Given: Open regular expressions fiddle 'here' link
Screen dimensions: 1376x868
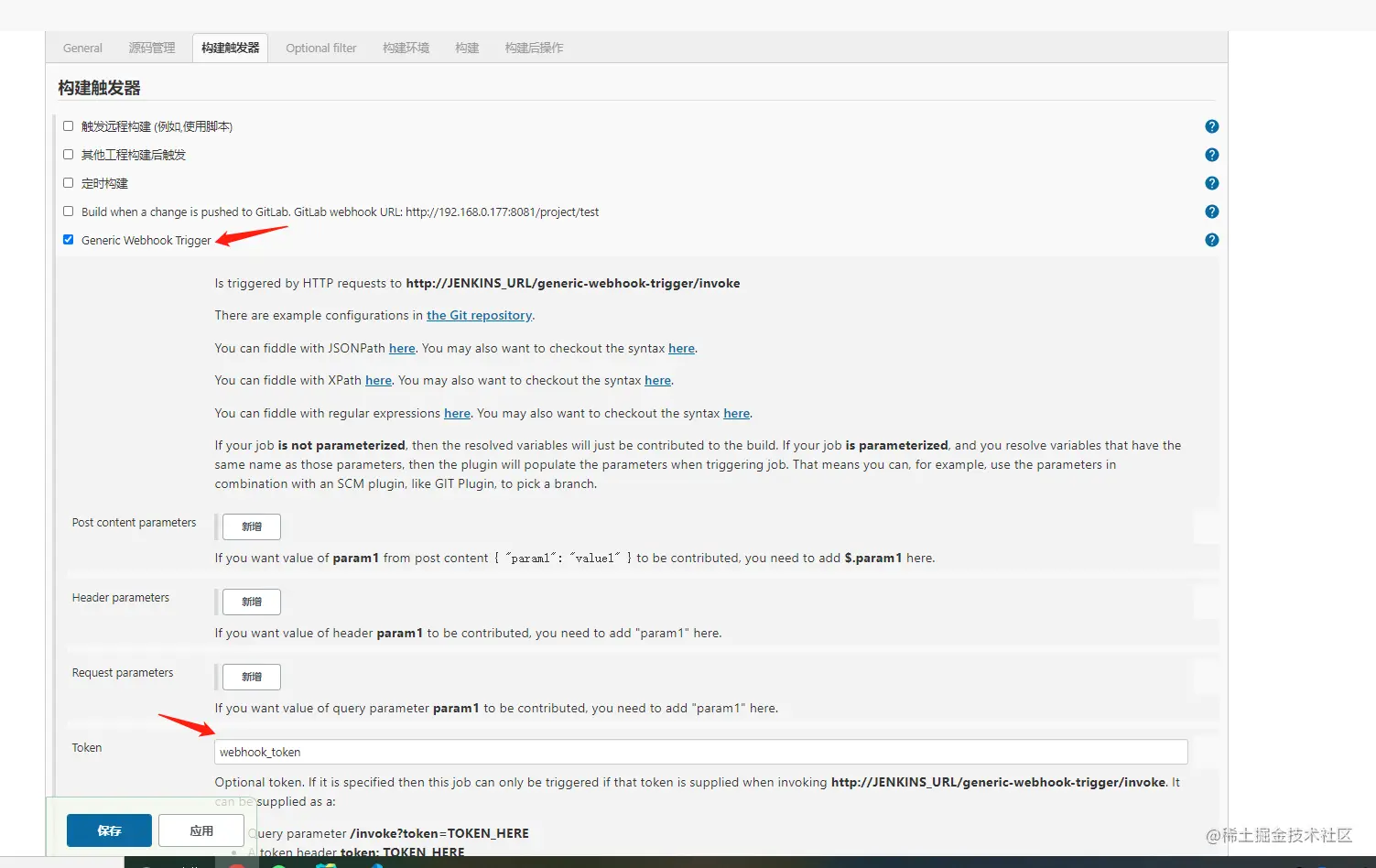Looking at the screenshot, I should 457,413.
